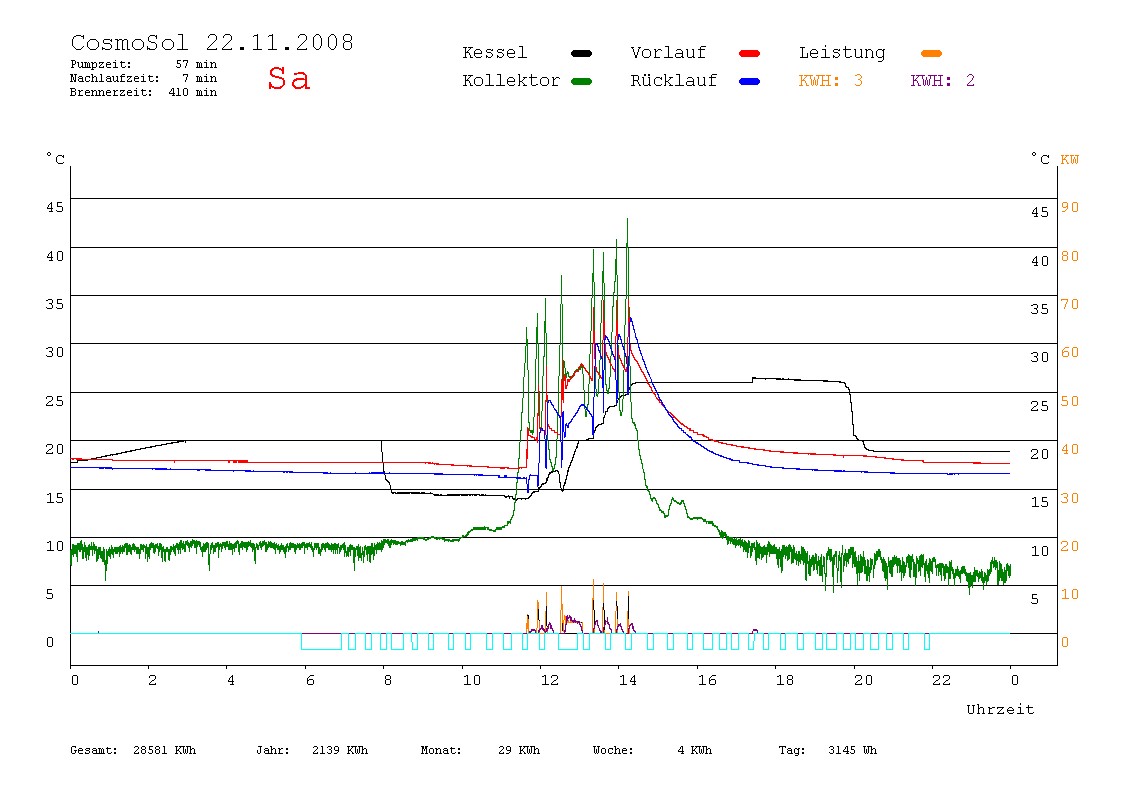Click the "Leistung" legend label
1148x812 pixels.
tap(842, 53)
